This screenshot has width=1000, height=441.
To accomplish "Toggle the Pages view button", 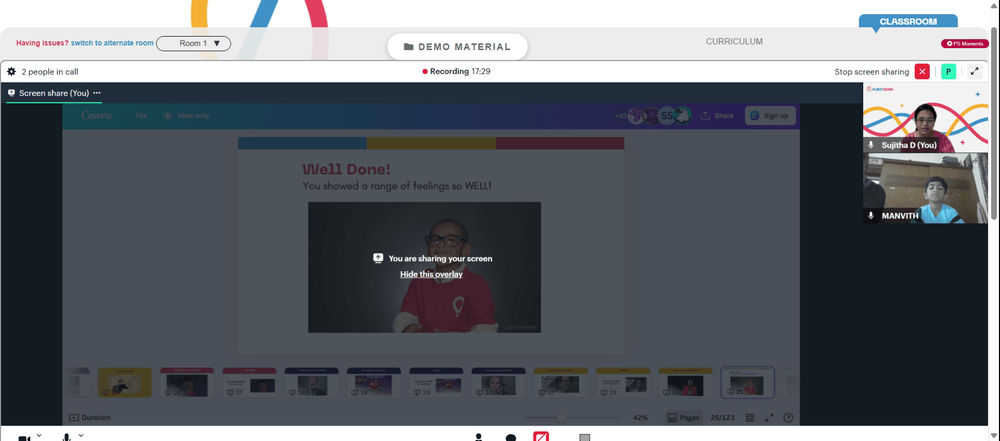I will pos(683,417).
